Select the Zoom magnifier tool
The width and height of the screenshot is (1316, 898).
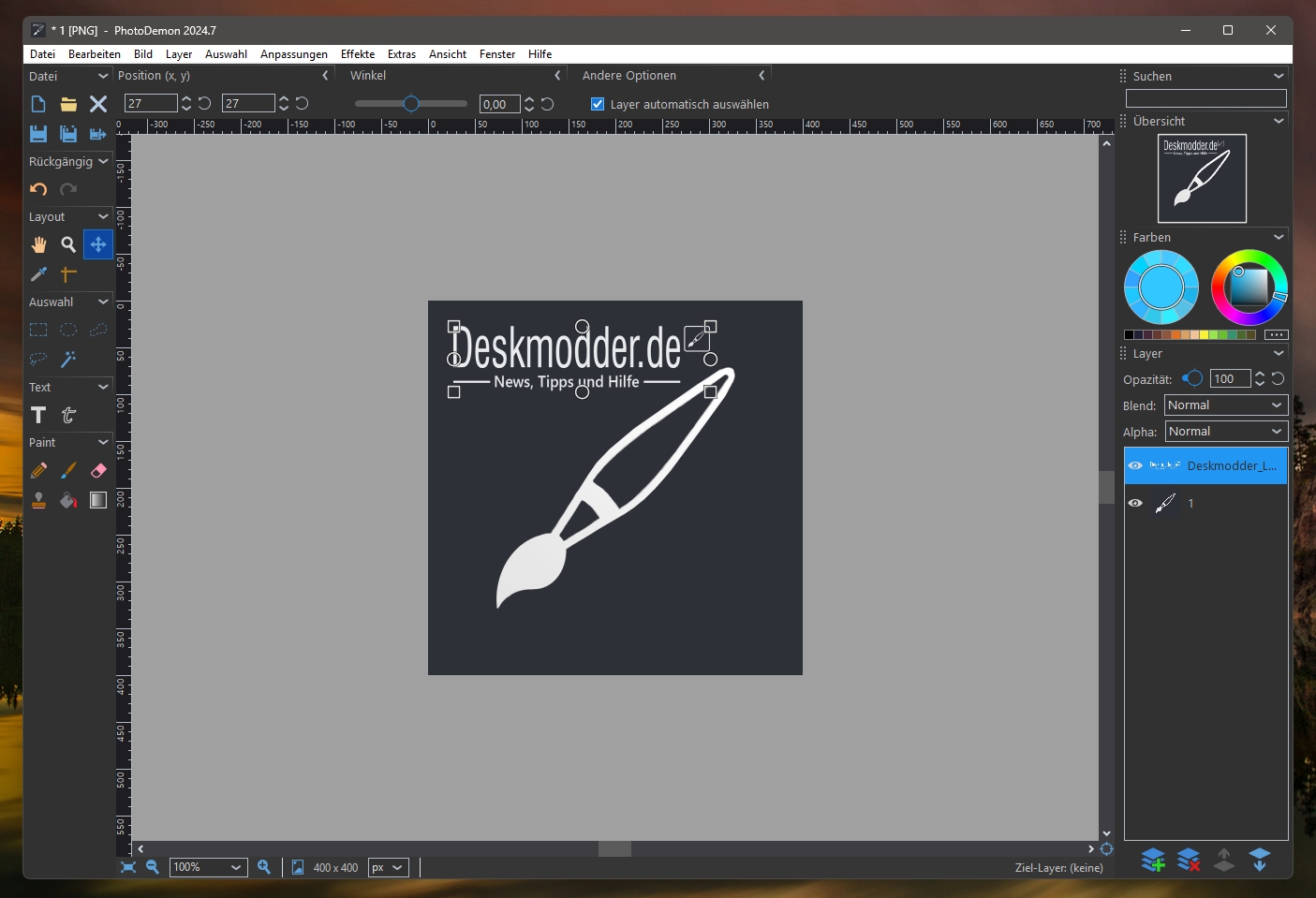click(x=68, y=244)
